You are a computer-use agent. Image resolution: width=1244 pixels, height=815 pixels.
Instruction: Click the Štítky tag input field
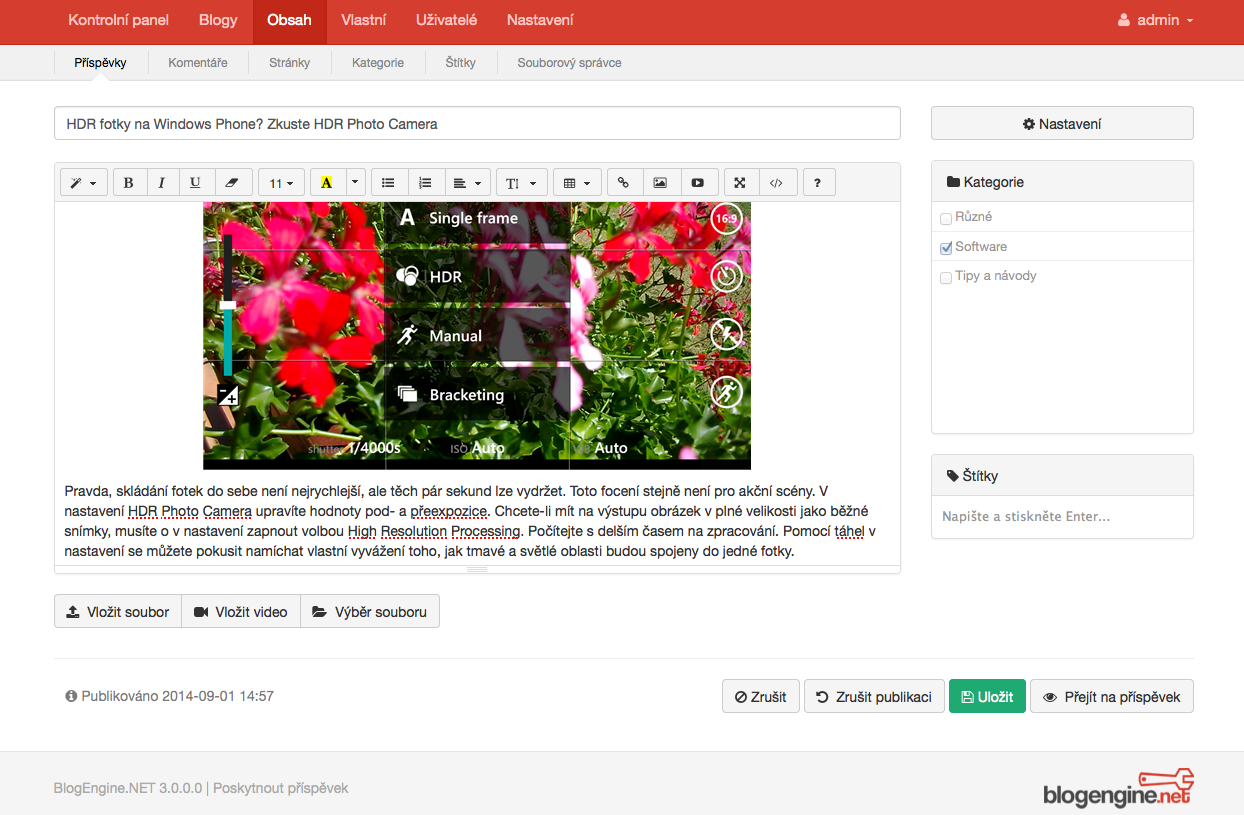1062,517
